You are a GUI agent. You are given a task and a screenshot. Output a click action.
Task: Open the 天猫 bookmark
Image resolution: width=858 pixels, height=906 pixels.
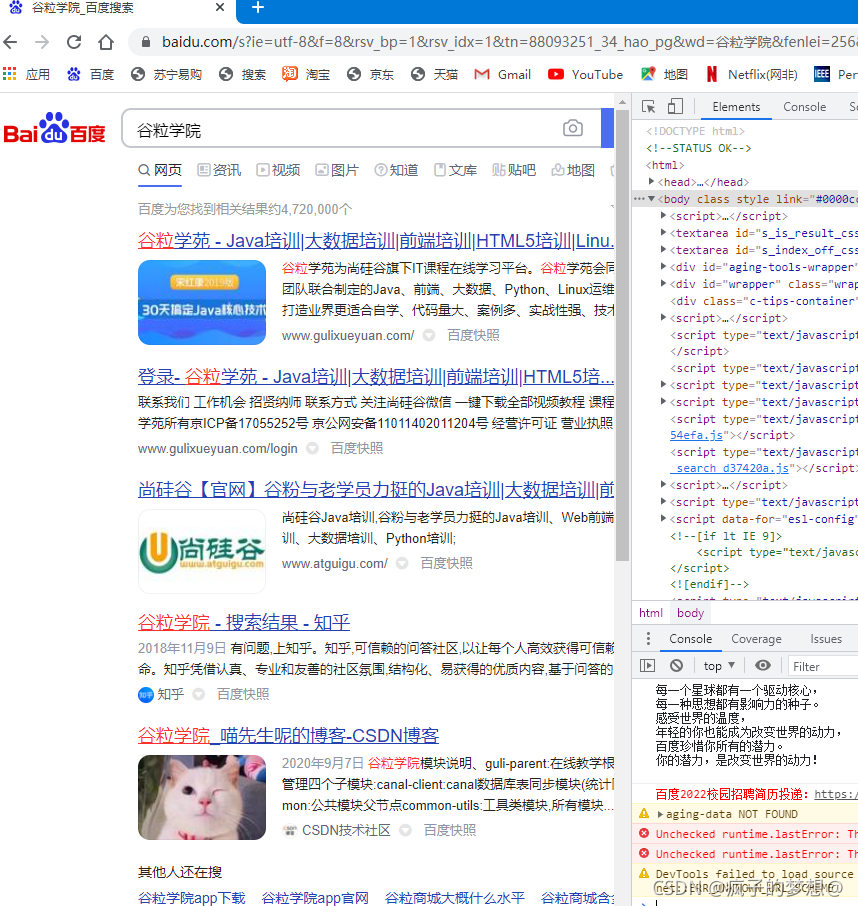tap(434, 75)
